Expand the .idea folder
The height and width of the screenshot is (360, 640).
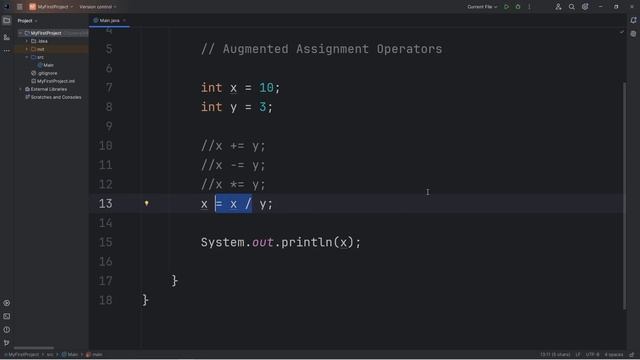click(27, 41)
